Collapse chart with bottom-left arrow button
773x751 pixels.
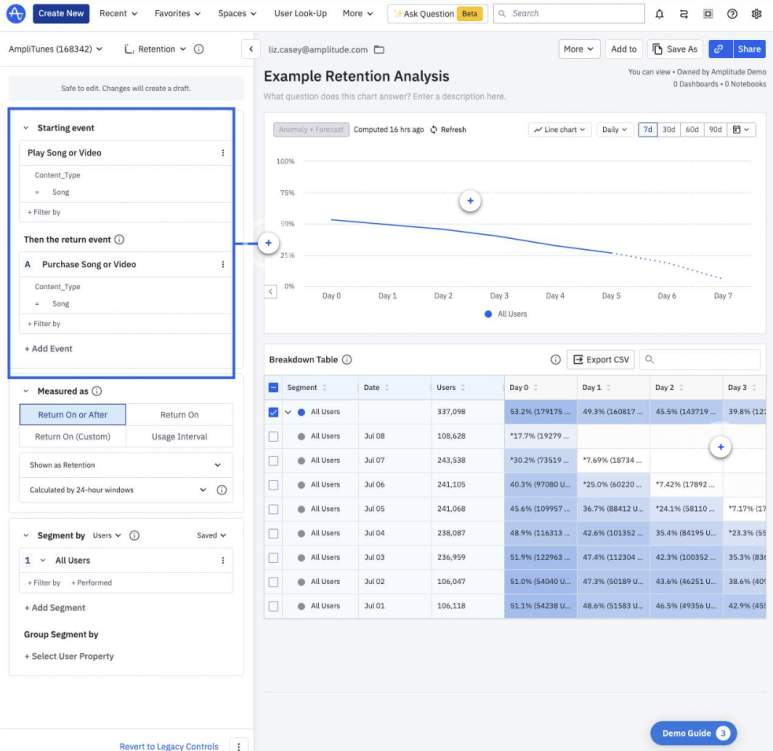(271, 291)
